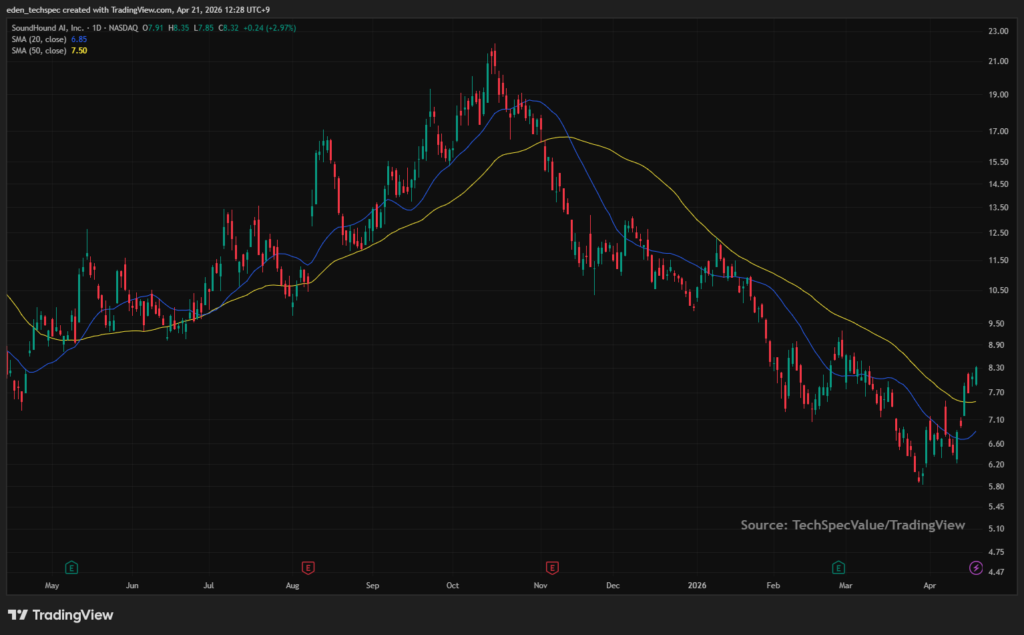Click the open price O7.91
Image resolution: width=1024 pixels, height=635 pixels.
[x=153, y=28]
